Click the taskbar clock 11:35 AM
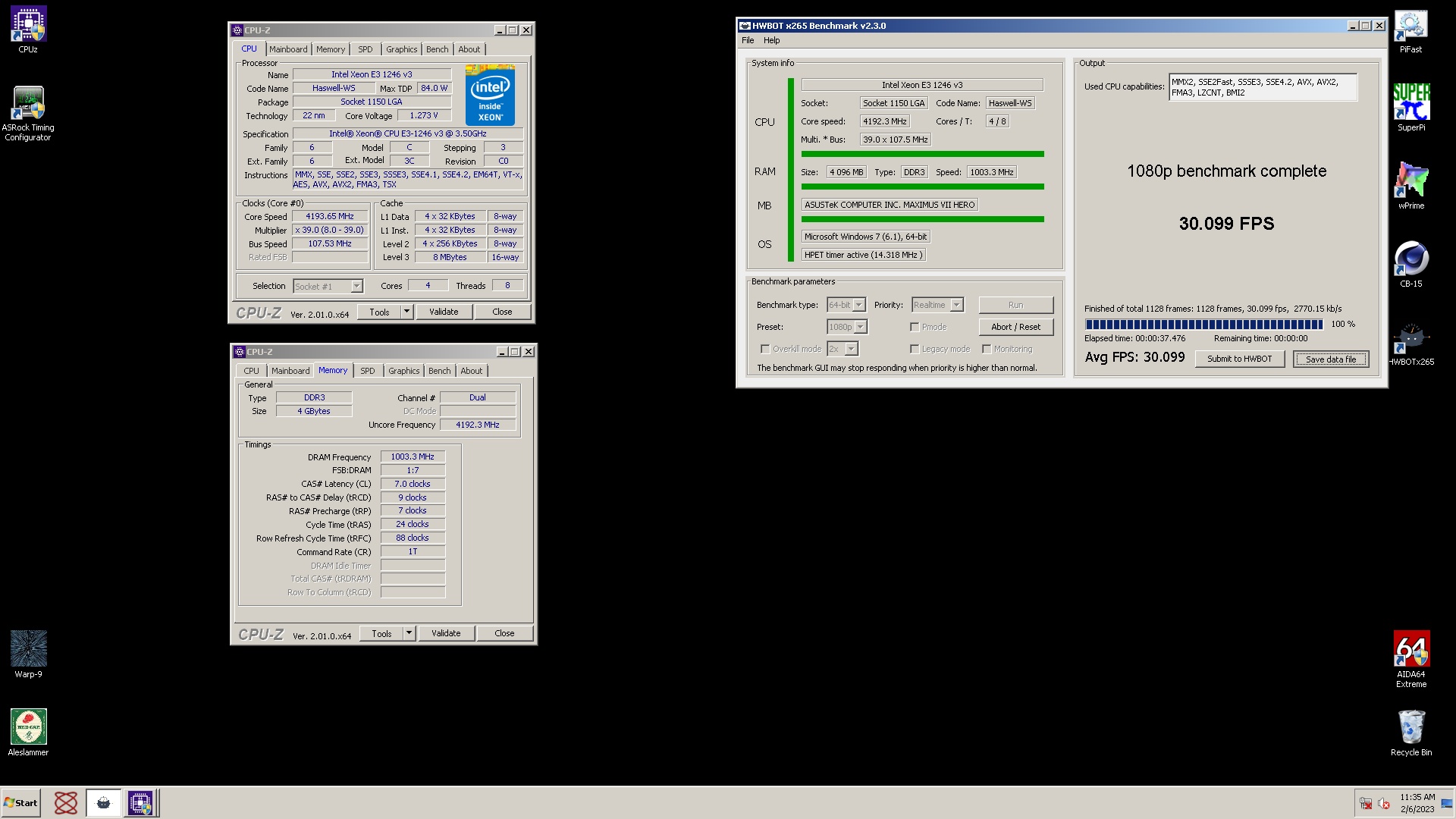This screenshot has width=1456, height=819. tap(1417, 797)
